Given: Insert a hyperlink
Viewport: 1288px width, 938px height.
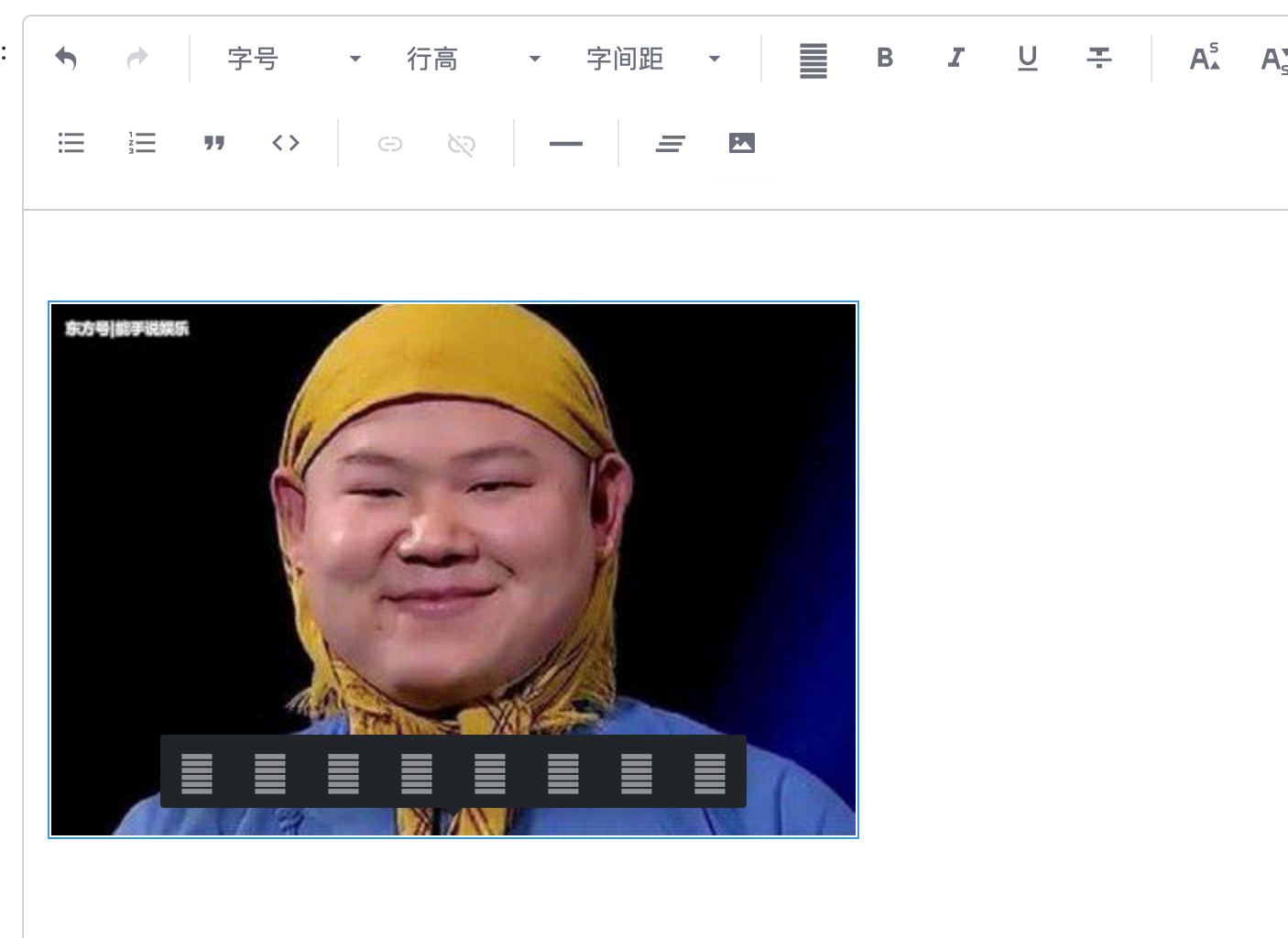Looking at the screenshot, I should 389,143.
